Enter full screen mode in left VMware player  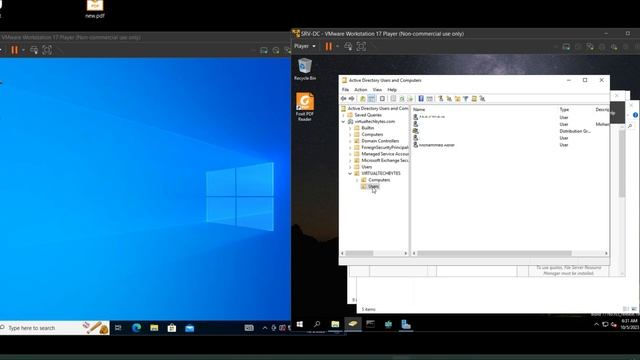point(47,50)
